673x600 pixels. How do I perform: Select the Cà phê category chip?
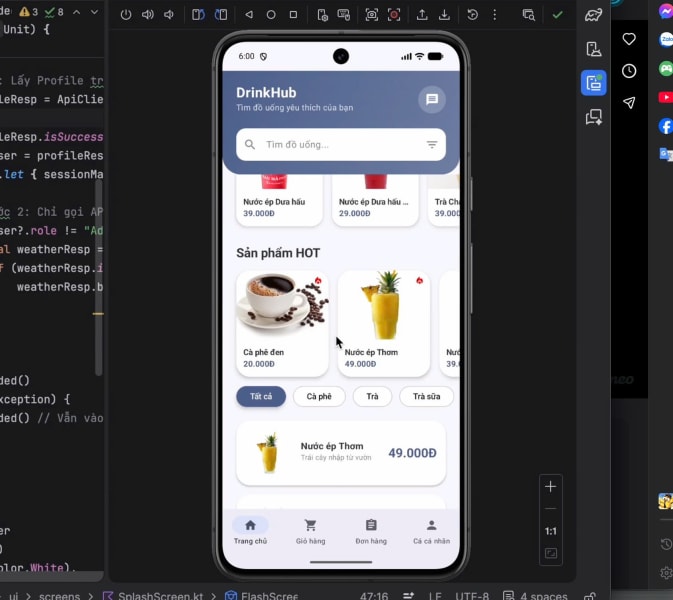click(x=319, y=396)
